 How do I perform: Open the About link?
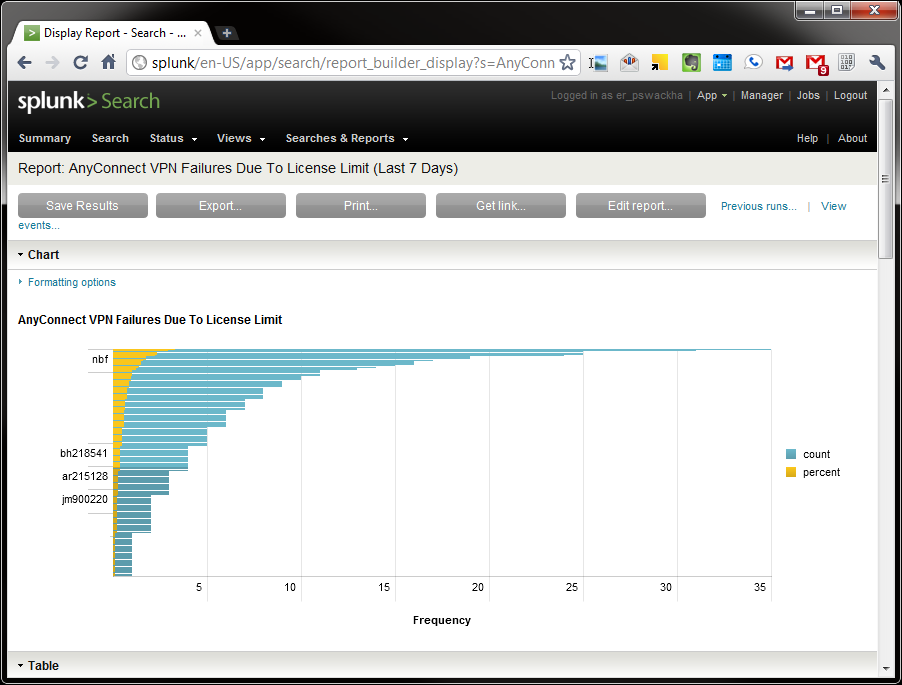click(852, 139)
